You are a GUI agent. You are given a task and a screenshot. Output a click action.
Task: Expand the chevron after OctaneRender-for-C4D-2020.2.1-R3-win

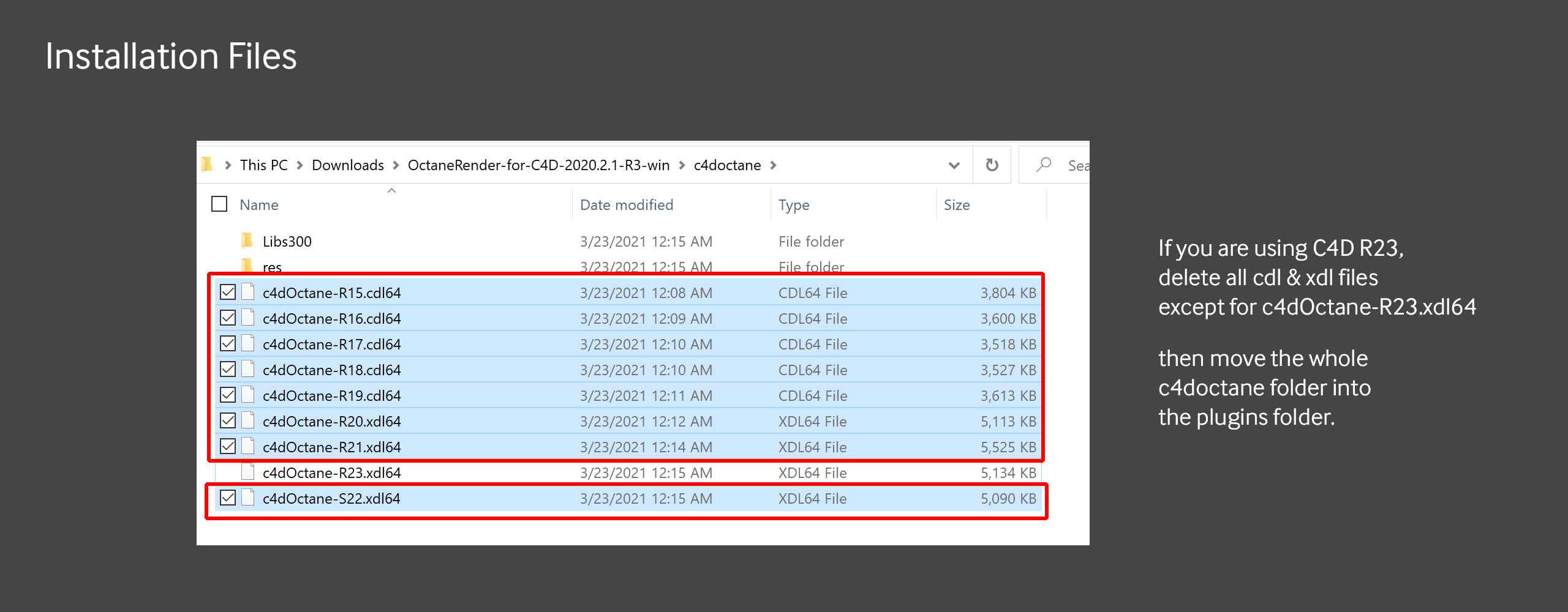682,165
